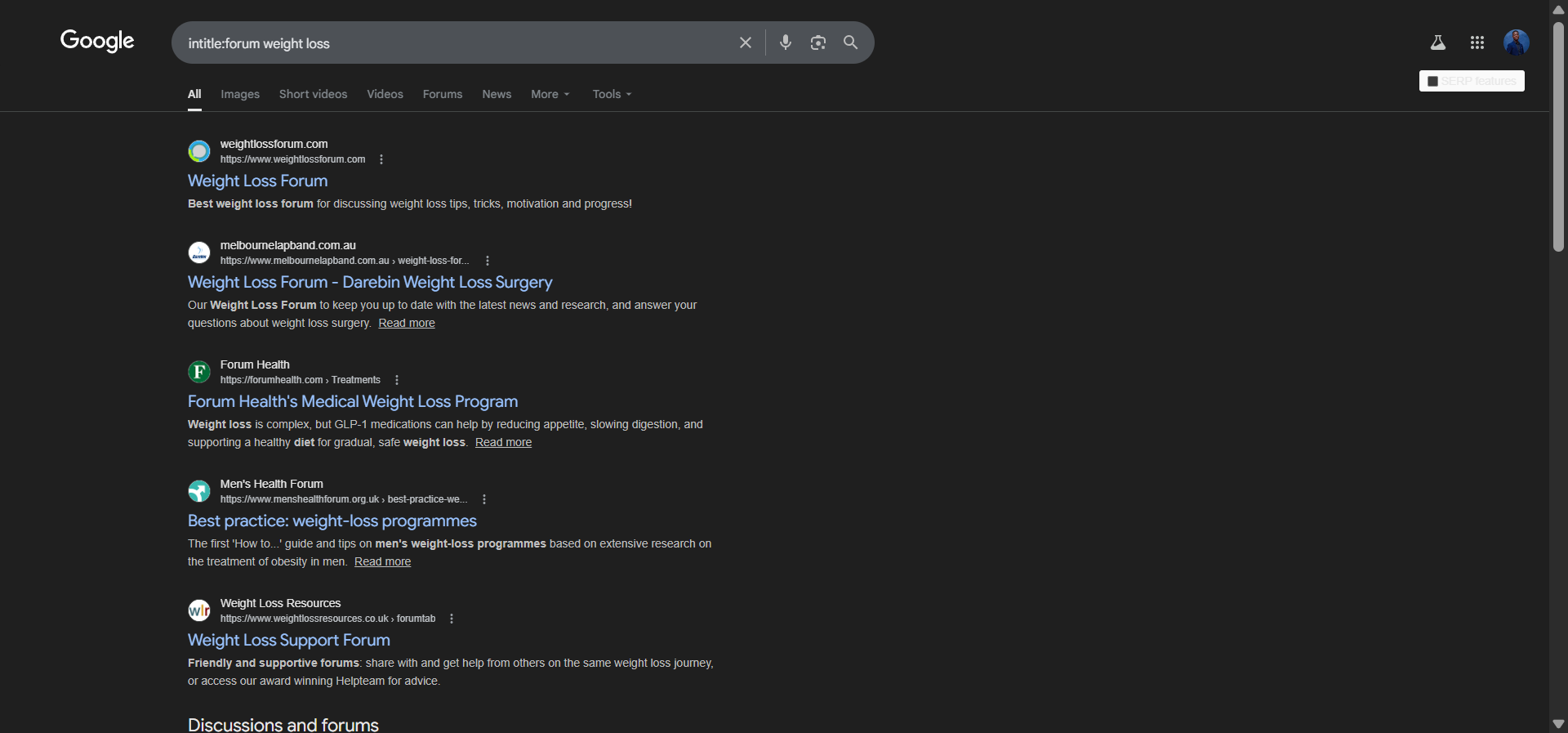Viewport: 1568px width, 733px height.
Task: Click Read more under Forum Health result
Action: tap(503, 442)
